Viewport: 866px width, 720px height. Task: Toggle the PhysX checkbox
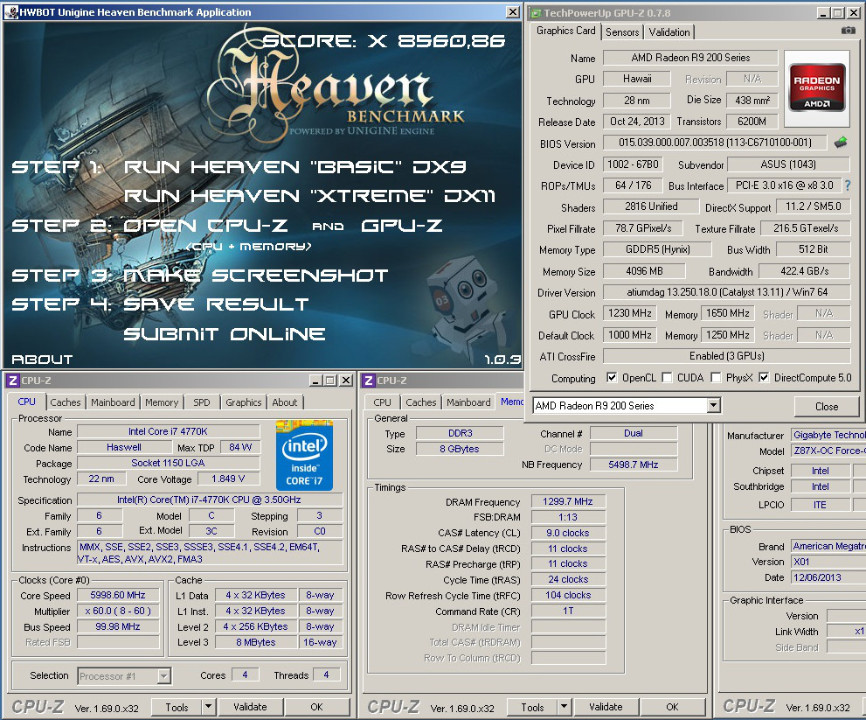tap(716, 378)
